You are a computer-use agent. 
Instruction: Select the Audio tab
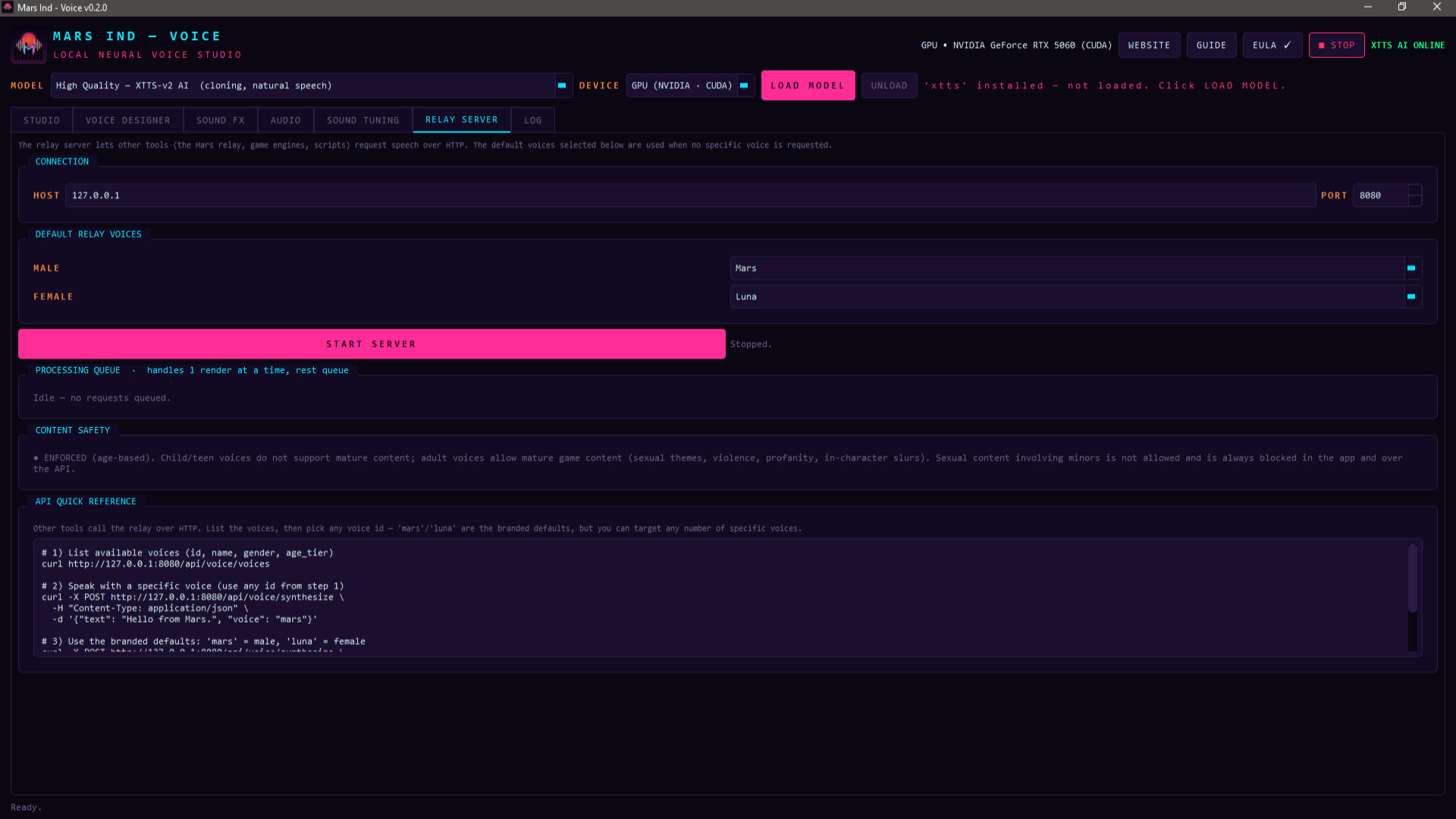point(286,121)
